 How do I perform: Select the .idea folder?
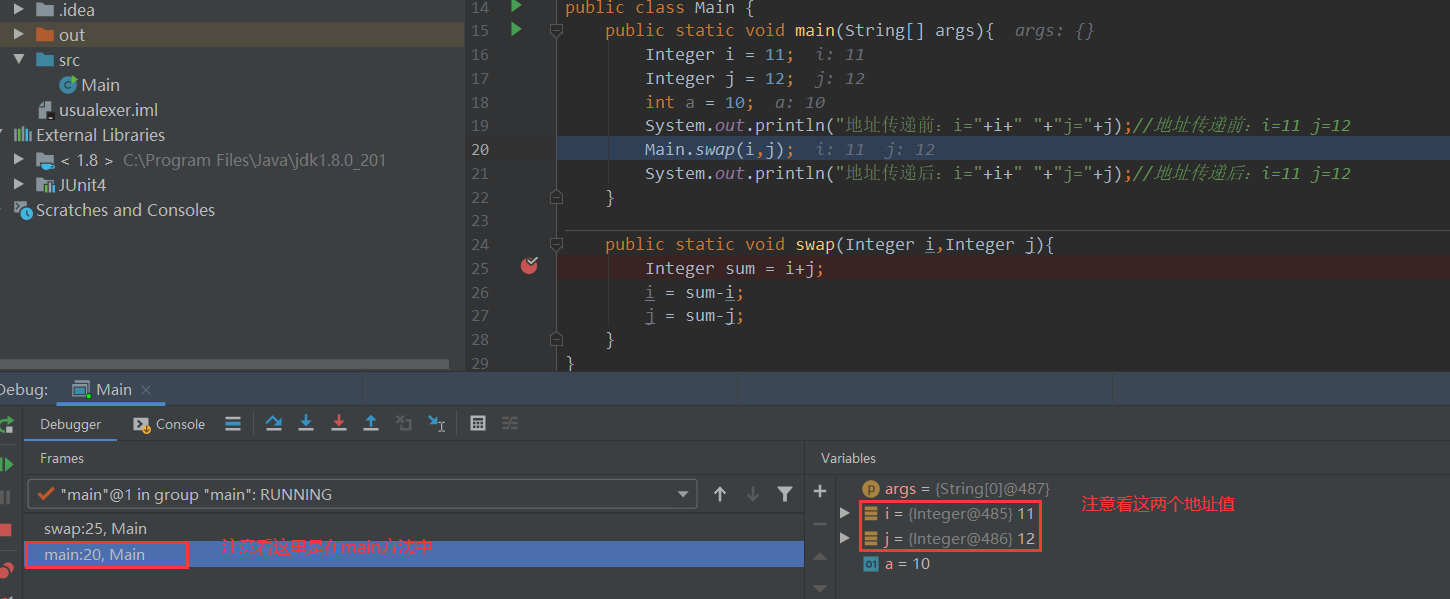click(65, 10)
